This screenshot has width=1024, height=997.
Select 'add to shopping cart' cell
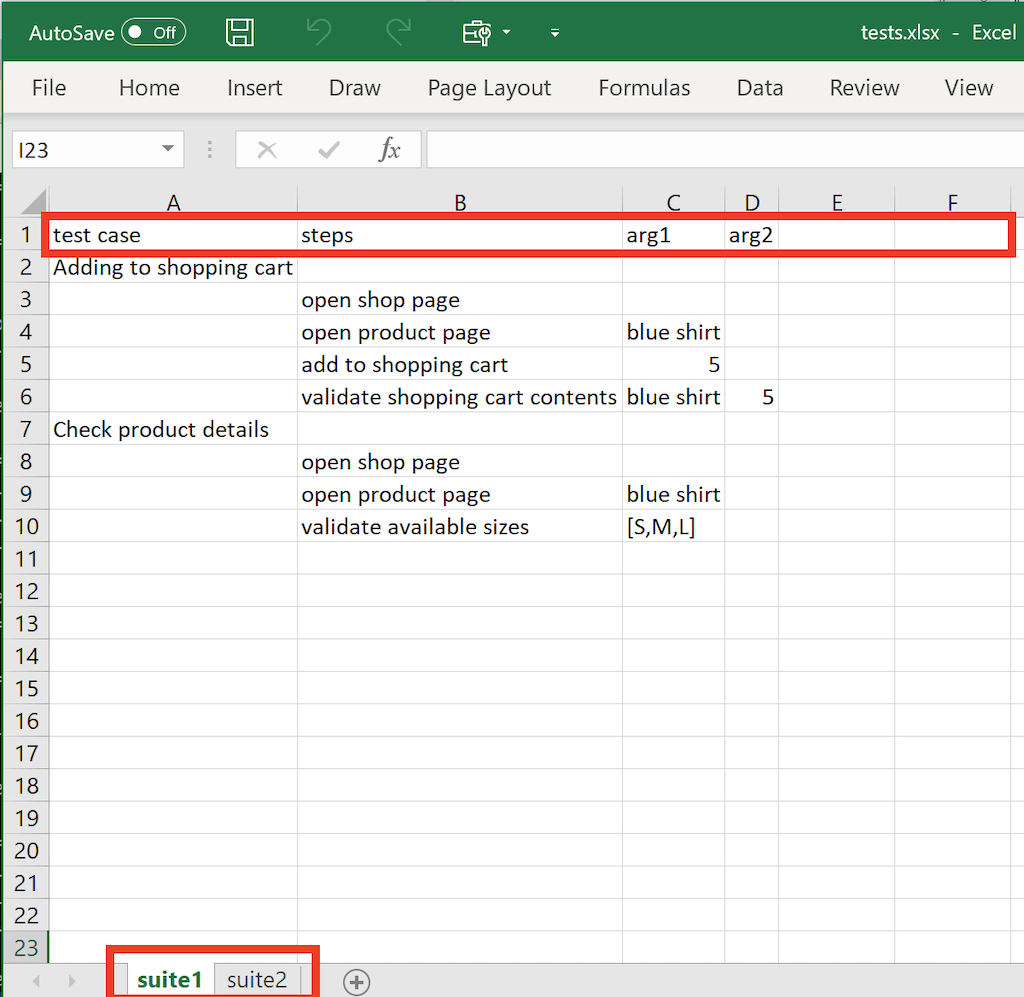click(460, 364)
